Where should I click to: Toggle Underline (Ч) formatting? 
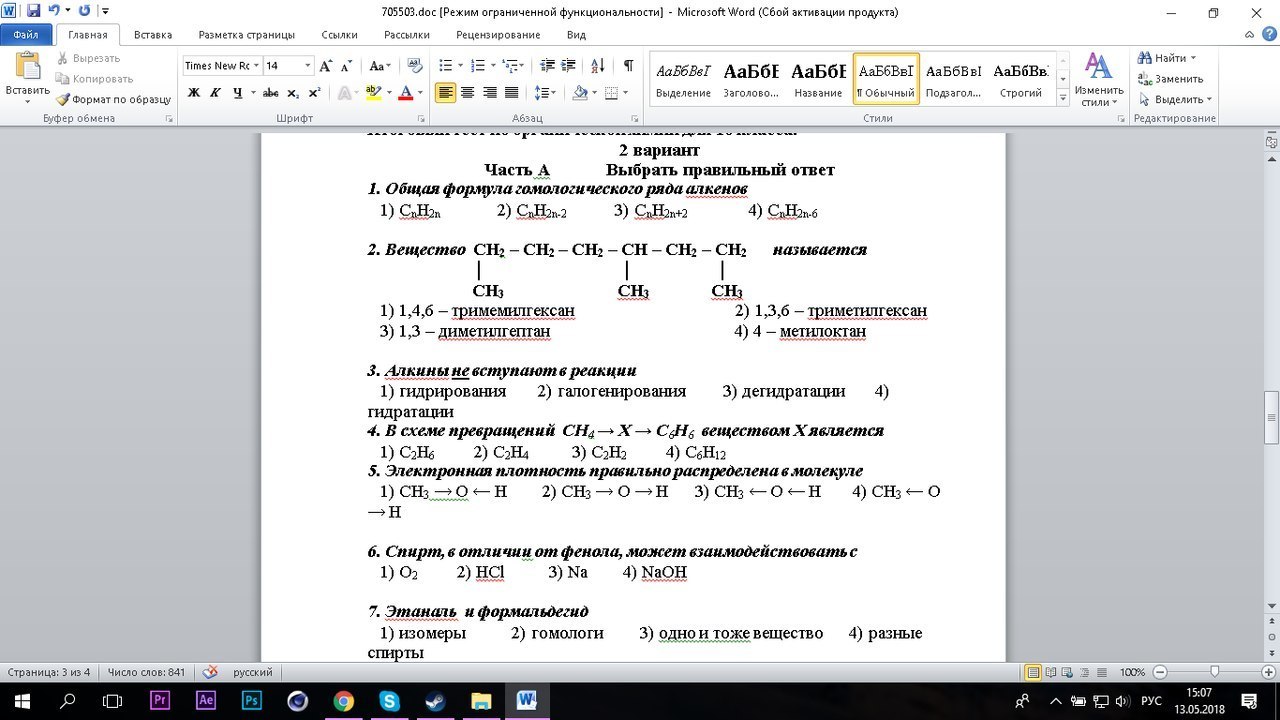click(238, 93)
